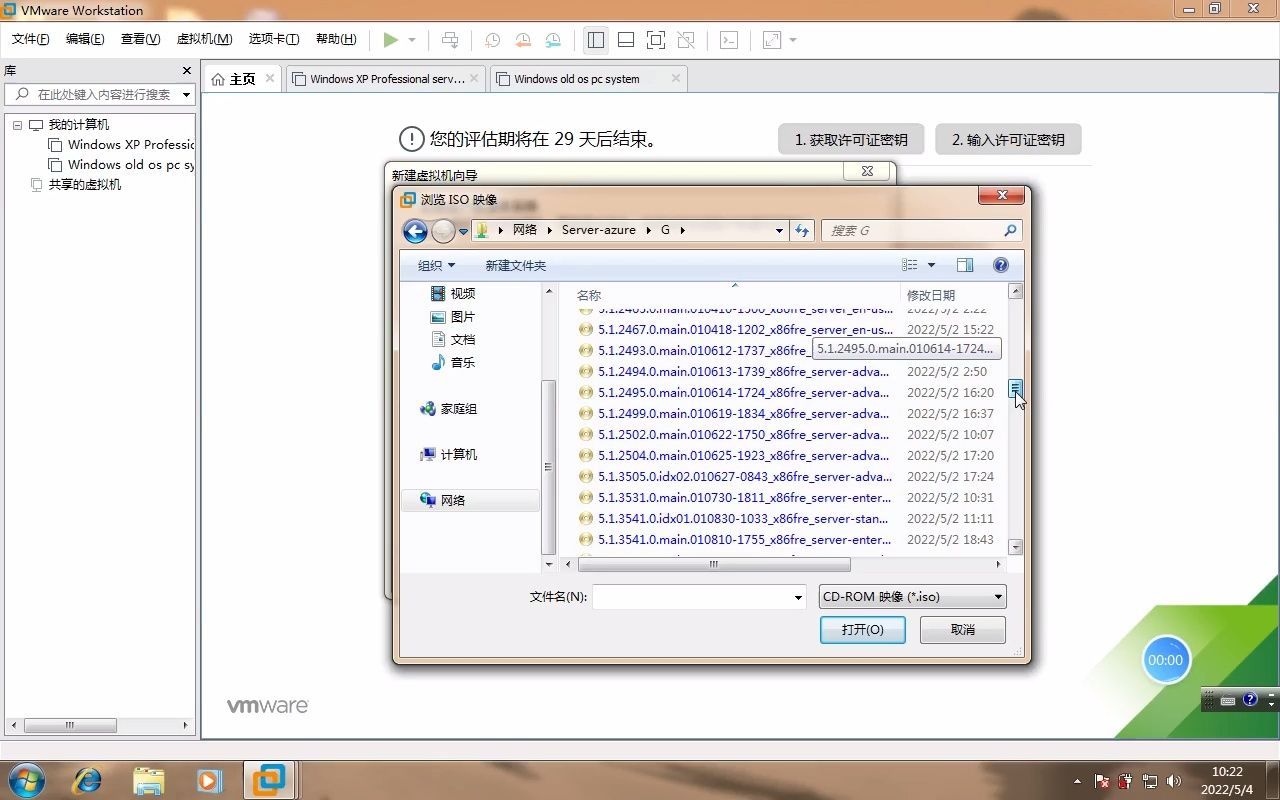The height and width of the screenshot is (800, 1280).
Task: Open the 编辑(E) menu
Action: coord(85,39)
